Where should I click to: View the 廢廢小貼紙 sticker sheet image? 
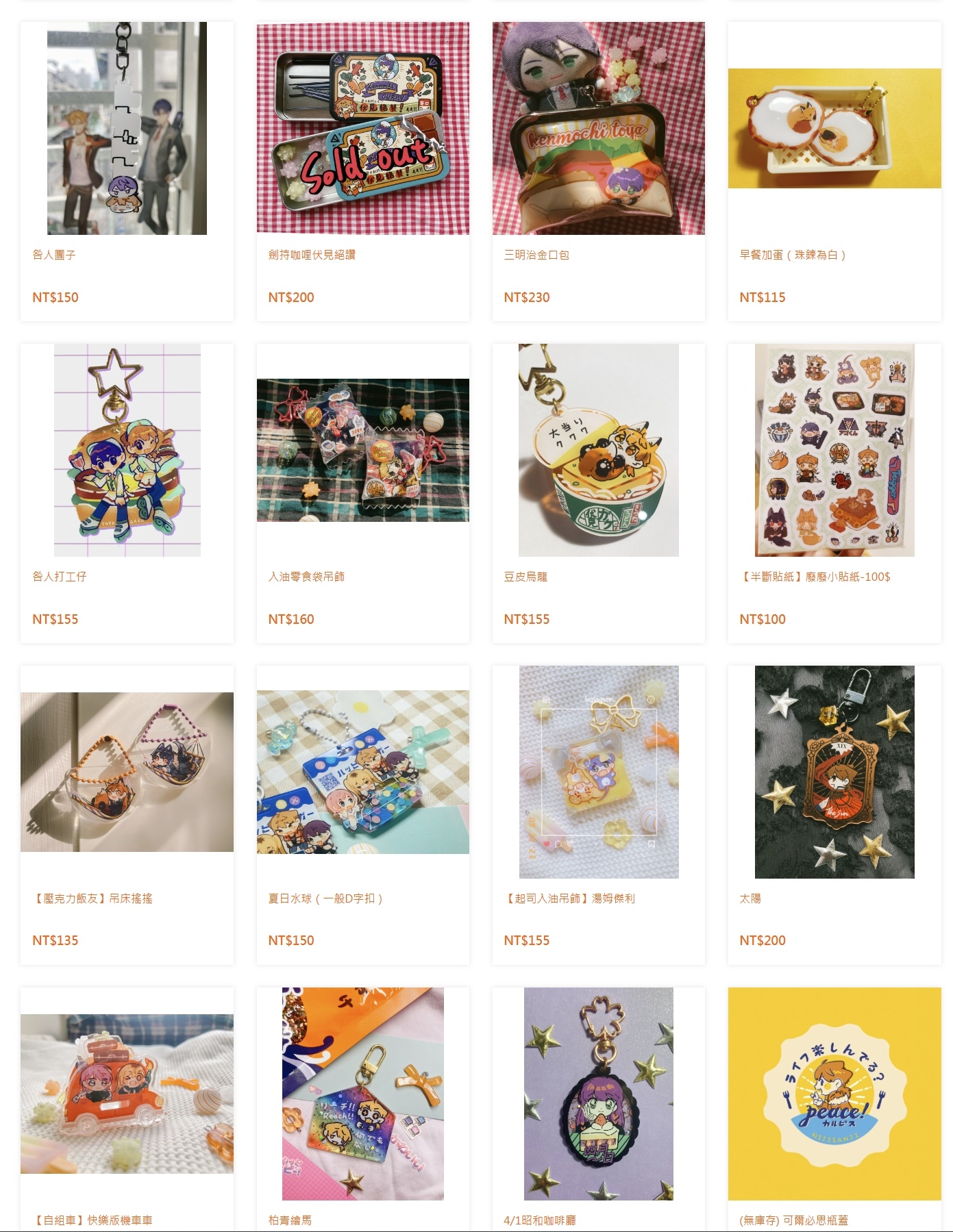tap(834, 450)
